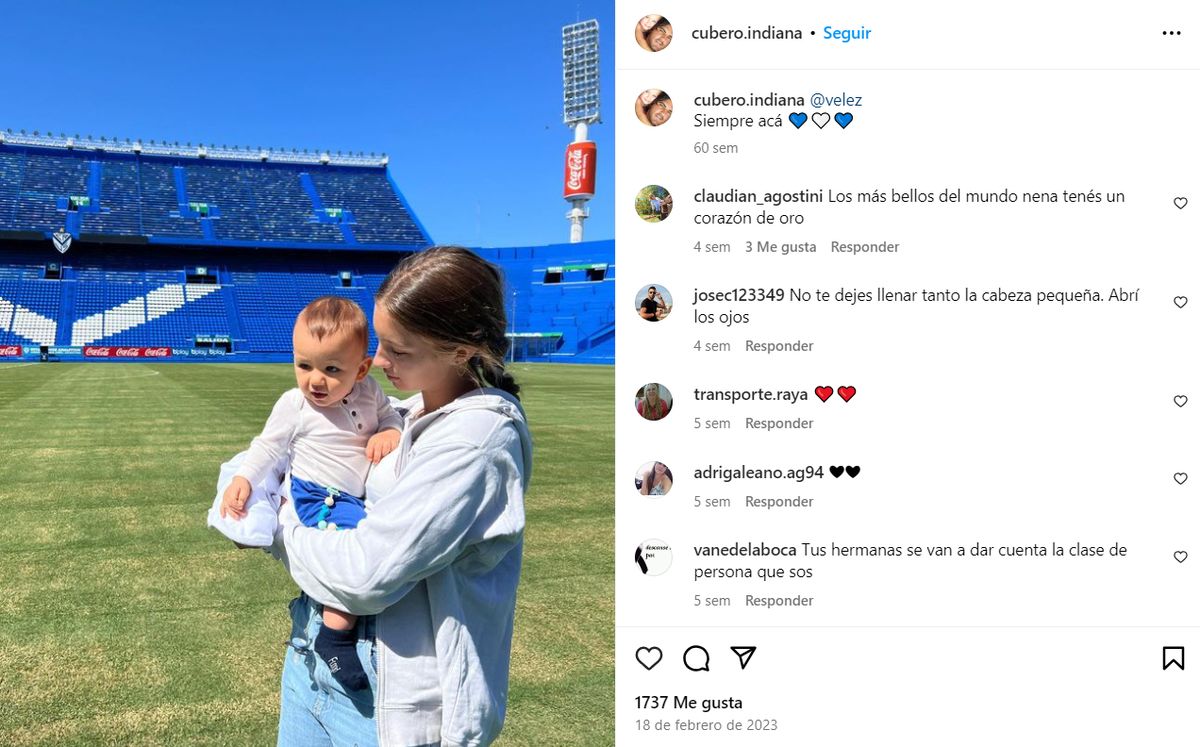Open vanedelaboca username link
This screenshot has height=747, width=1200.
tap(745, 550)
